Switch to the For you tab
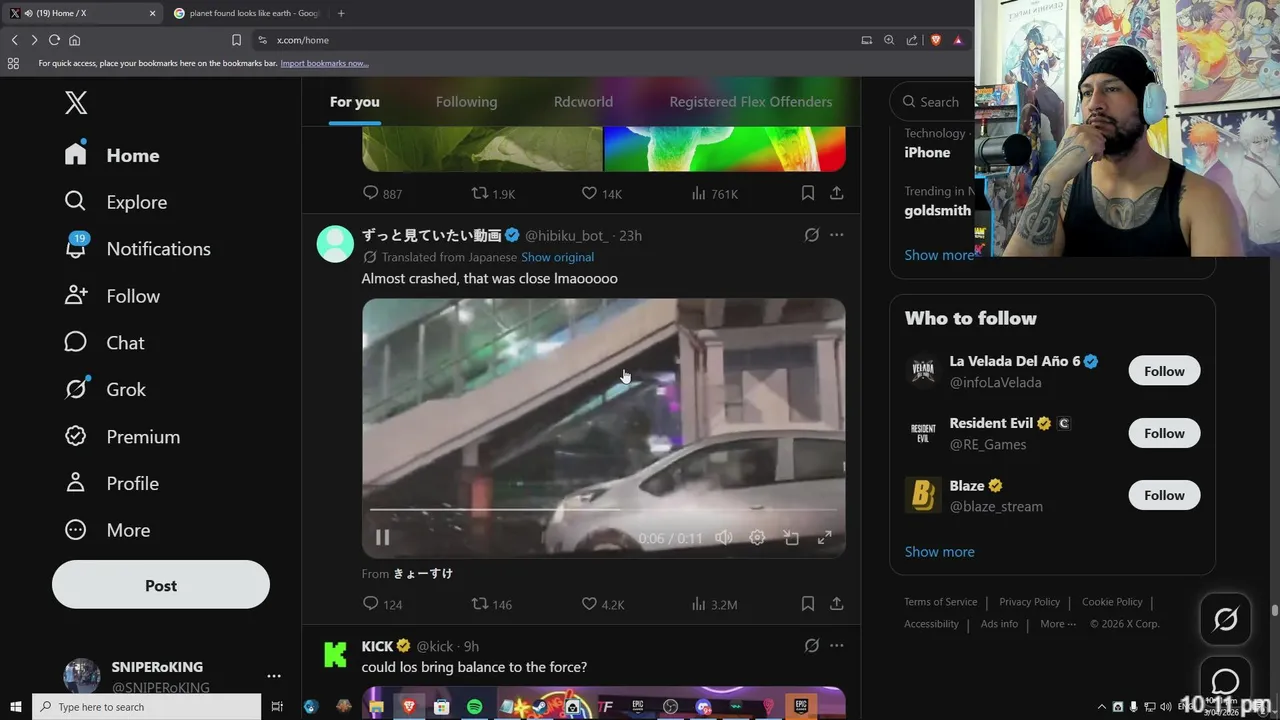Image resolution: width=1280 pixels, height=720 pixels. [355, 102]
